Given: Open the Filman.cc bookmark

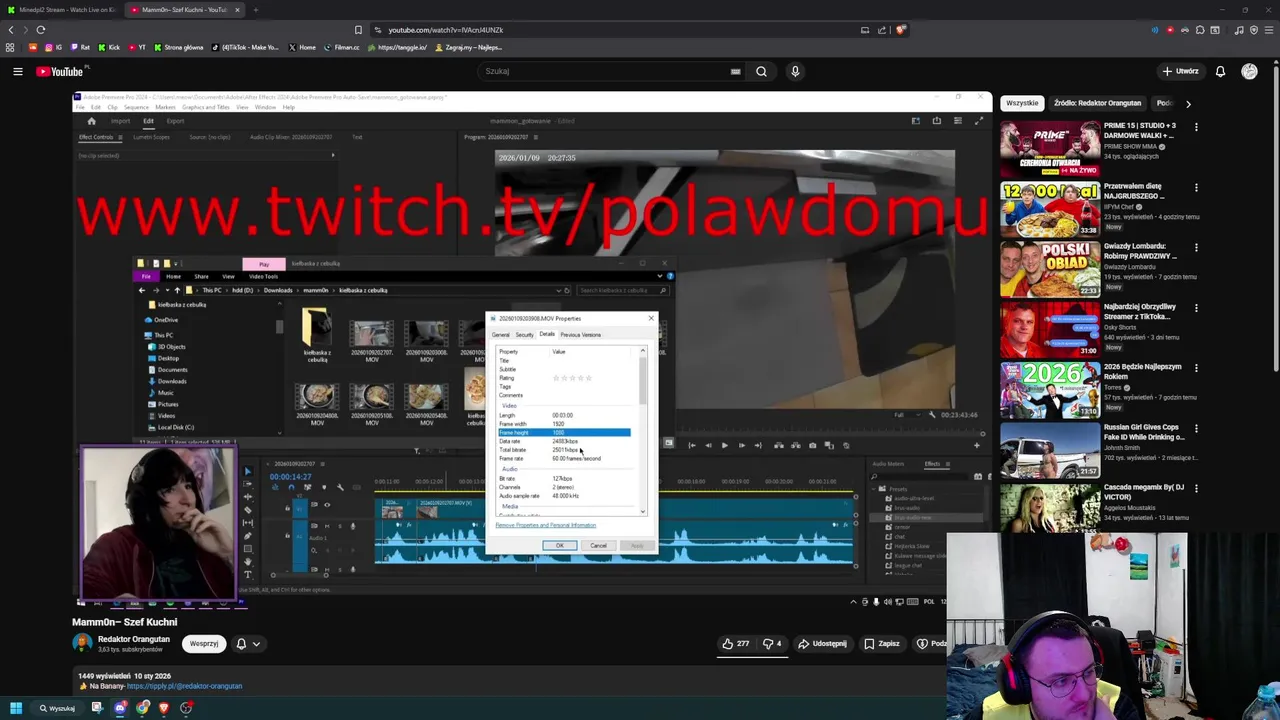Looking at the screenshot, I should coord(341,47).
